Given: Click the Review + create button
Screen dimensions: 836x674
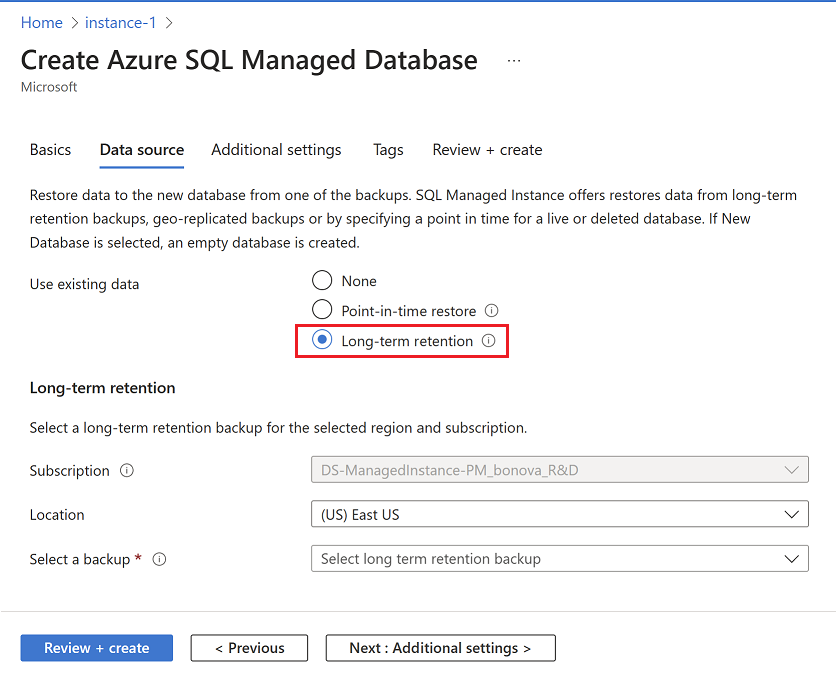Looking at the screenshot, I should click(96, 647).
